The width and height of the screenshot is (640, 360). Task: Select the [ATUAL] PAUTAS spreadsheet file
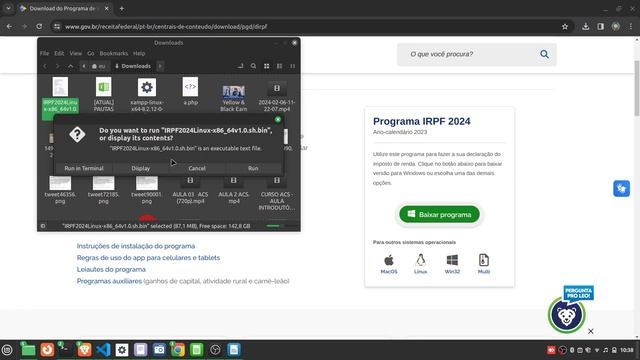pyautogui.click(x=104, y=95)
